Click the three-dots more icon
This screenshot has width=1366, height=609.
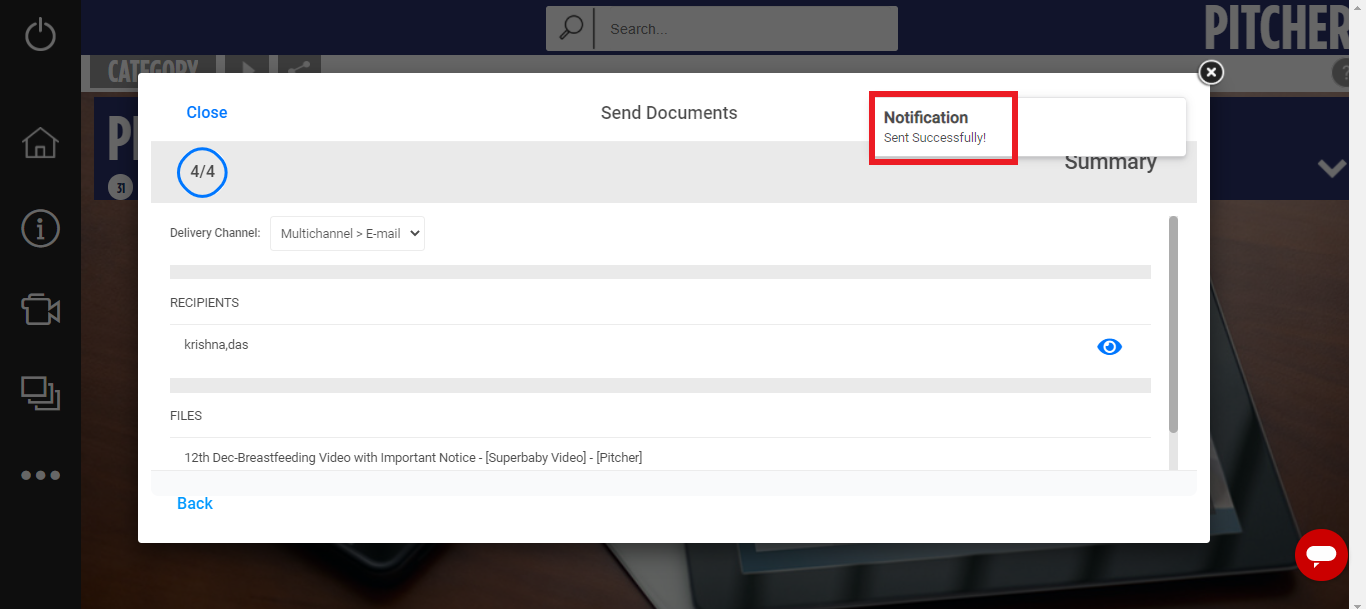[x=40, y=475]
